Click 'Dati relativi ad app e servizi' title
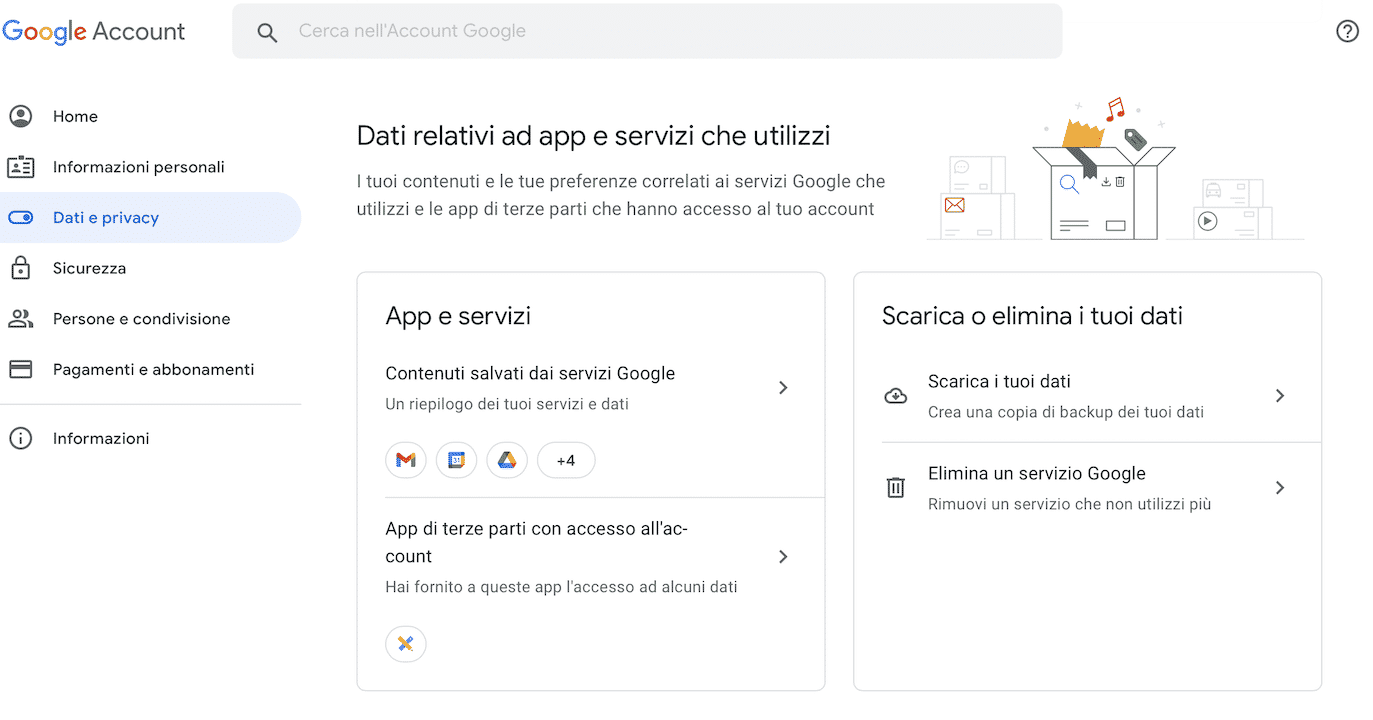Image resolution: width=1373 pixels, height=720 pixels. pyautogui.click(x=593, y=136)
